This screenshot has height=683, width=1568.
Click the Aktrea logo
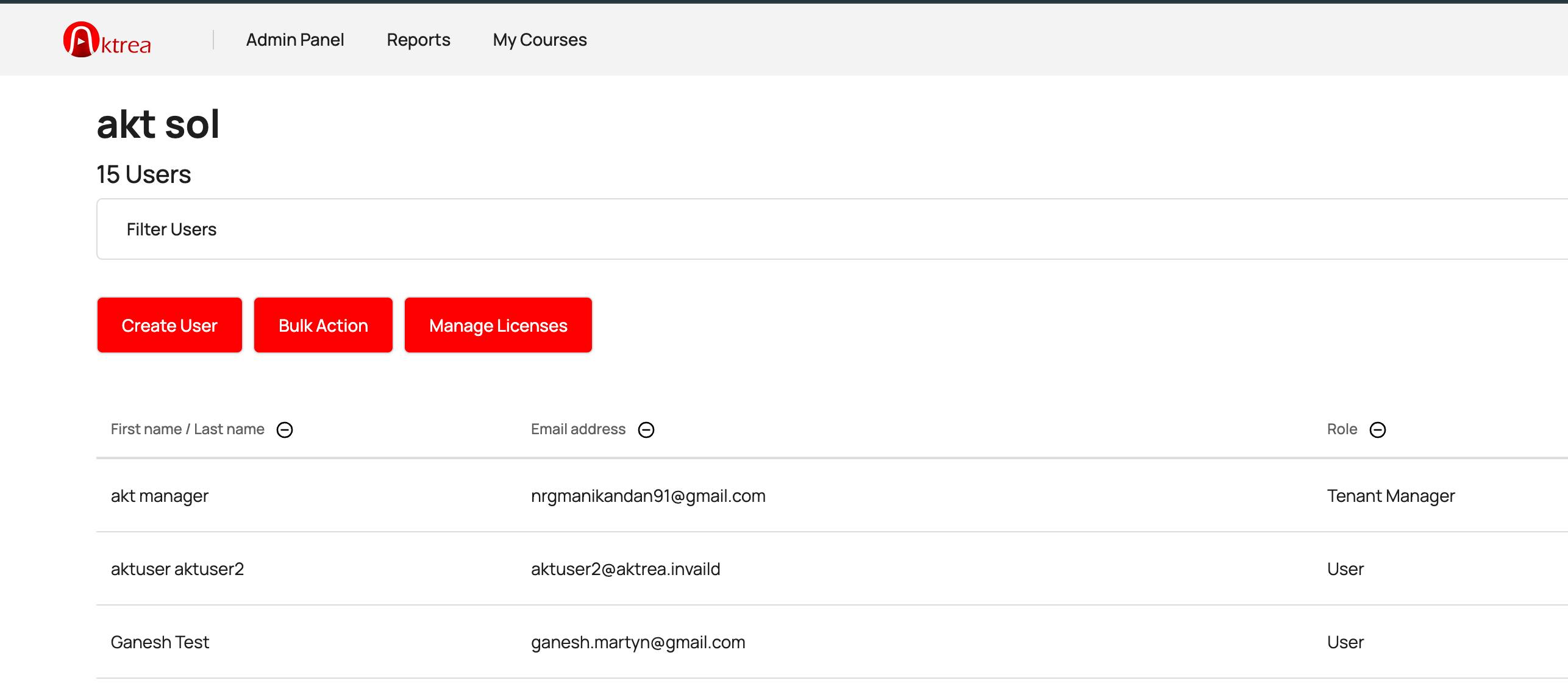click(107, 40)
